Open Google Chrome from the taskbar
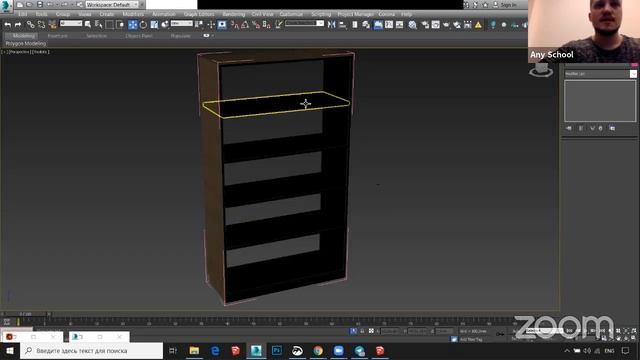640x360 pixels. 318,351
